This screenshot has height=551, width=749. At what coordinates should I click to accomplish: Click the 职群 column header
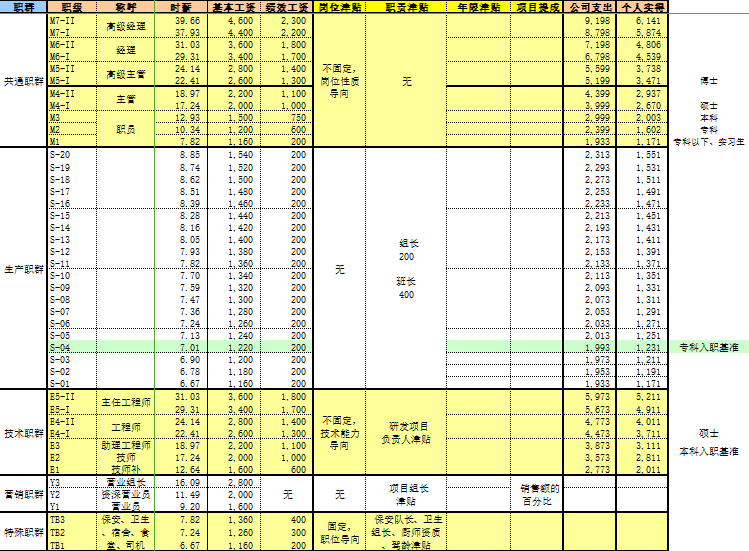tap(22, 7)
